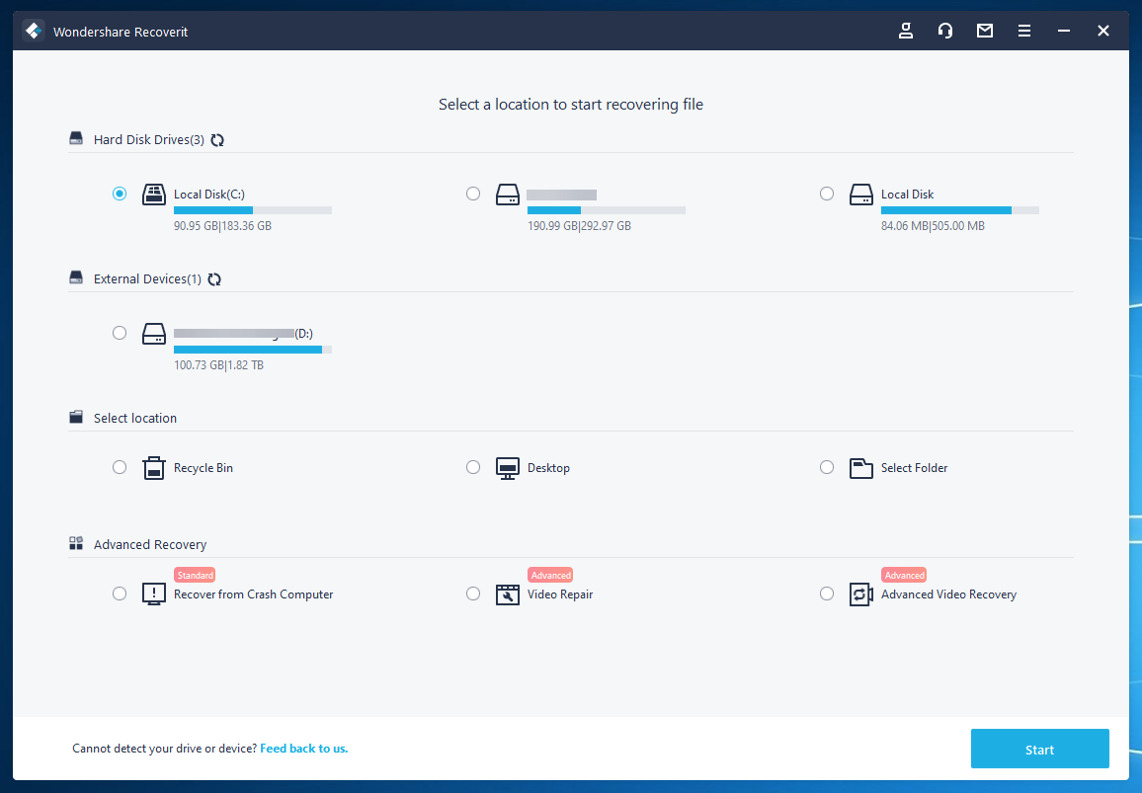Click the Select Folder icon
Screen dimensions: 1142x793
(861, 467)
